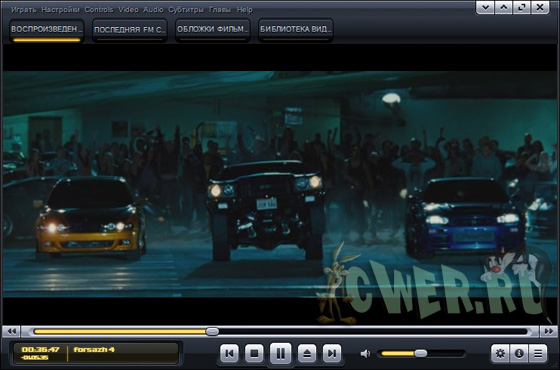The width and height of the screenshot is (560, 370).
Task: Skip to the previous track icon
Action: (x=229, y=354)
